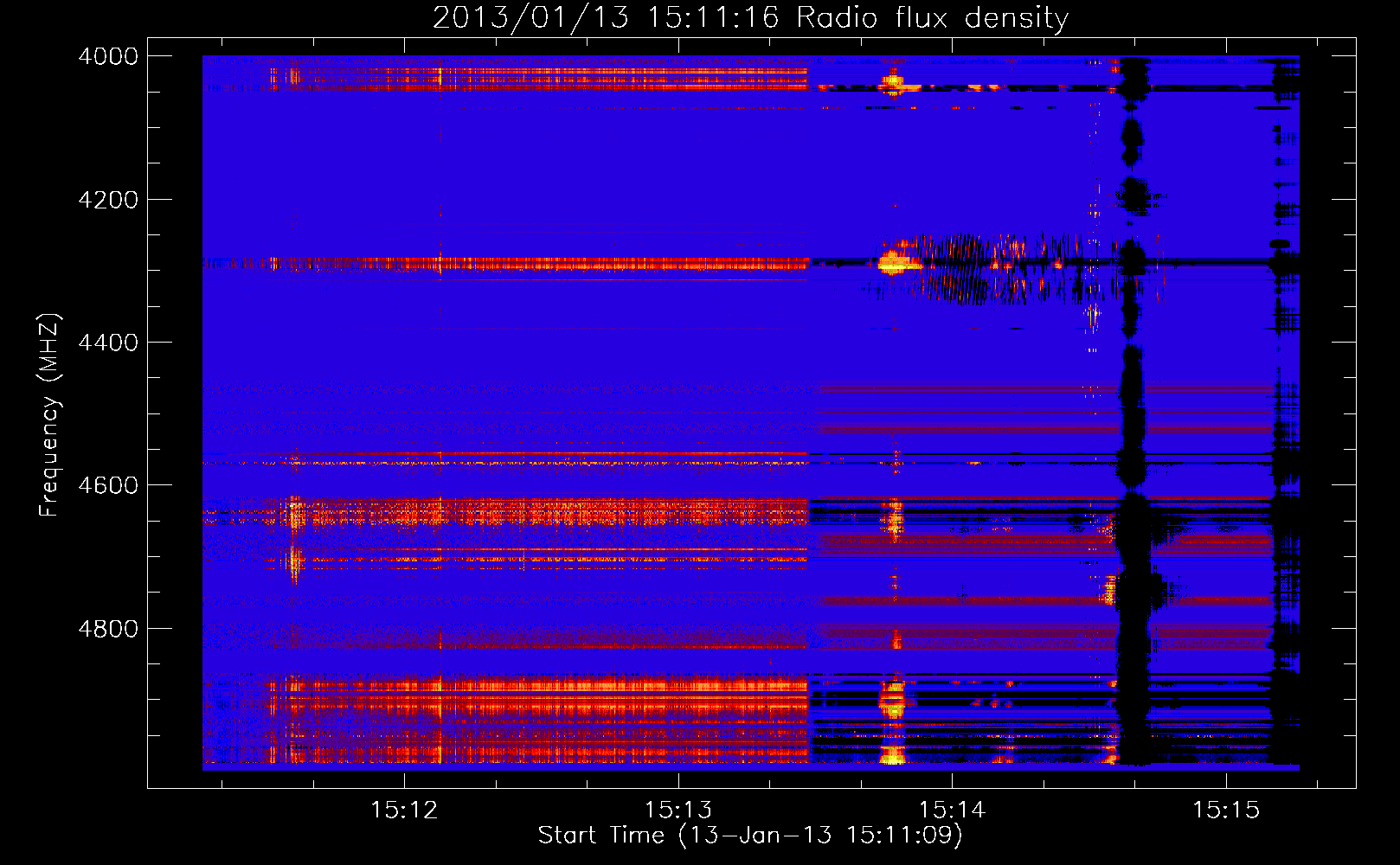Screen dimensions: 1400x865
Task: Select the 'Frequency (MHZ)' axis title
Action: point(50,415)
